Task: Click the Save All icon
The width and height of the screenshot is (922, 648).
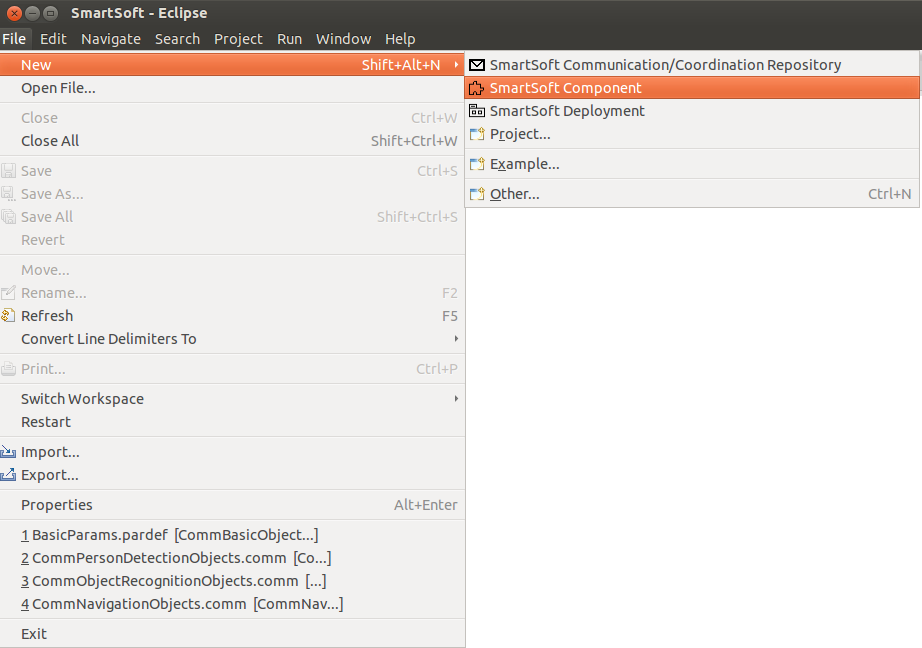Action: (8, 217)
